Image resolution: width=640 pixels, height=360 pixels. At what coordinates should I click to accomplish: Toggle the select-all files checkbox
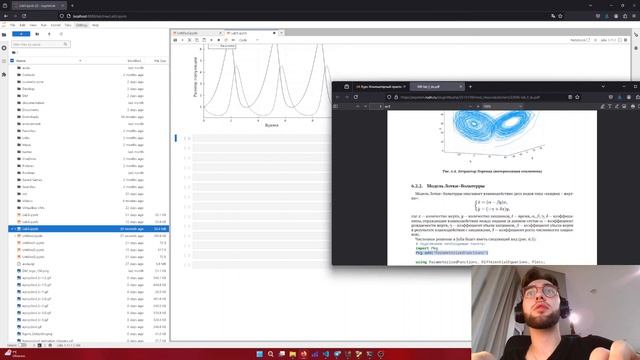coord(12,61)
